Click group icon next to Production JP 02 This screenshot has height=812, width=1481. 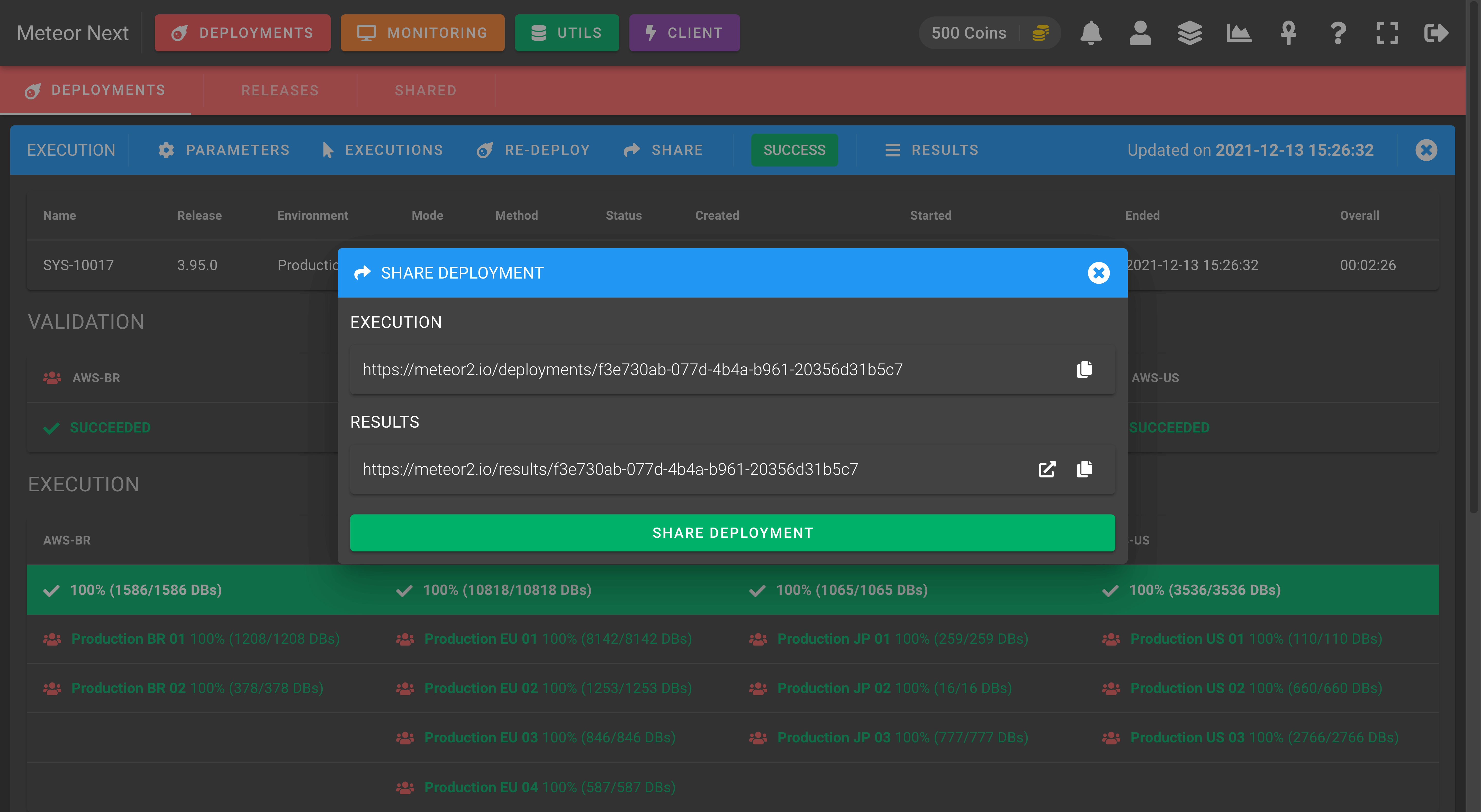pyautogui.click(x=758, y=688)
